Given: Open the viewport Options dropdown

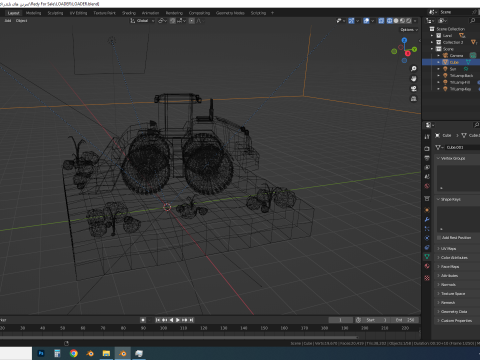Looking at the screenshot, I should click(409, 30).
